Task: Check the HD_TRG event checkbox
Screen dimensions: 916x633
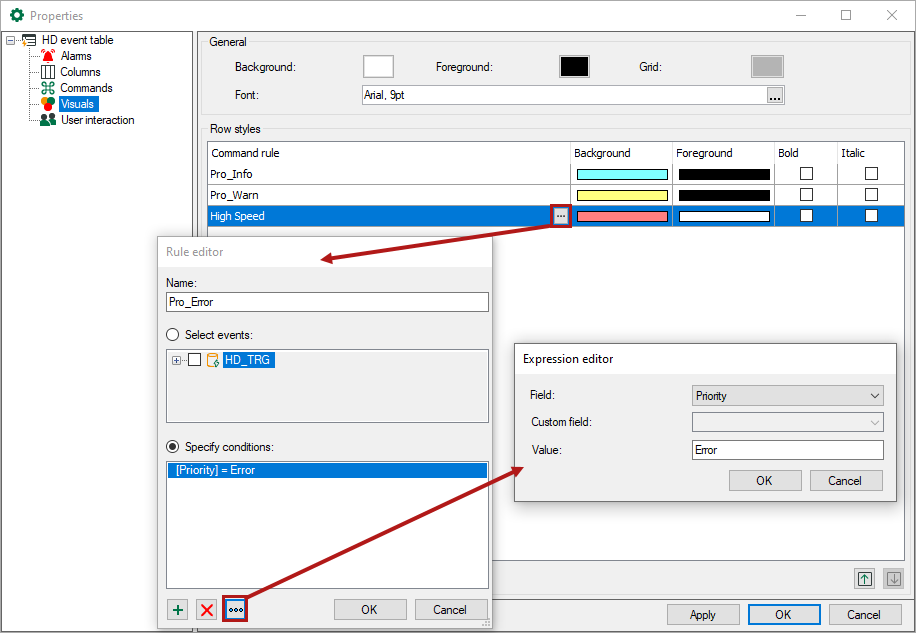Action: point(195,360)
